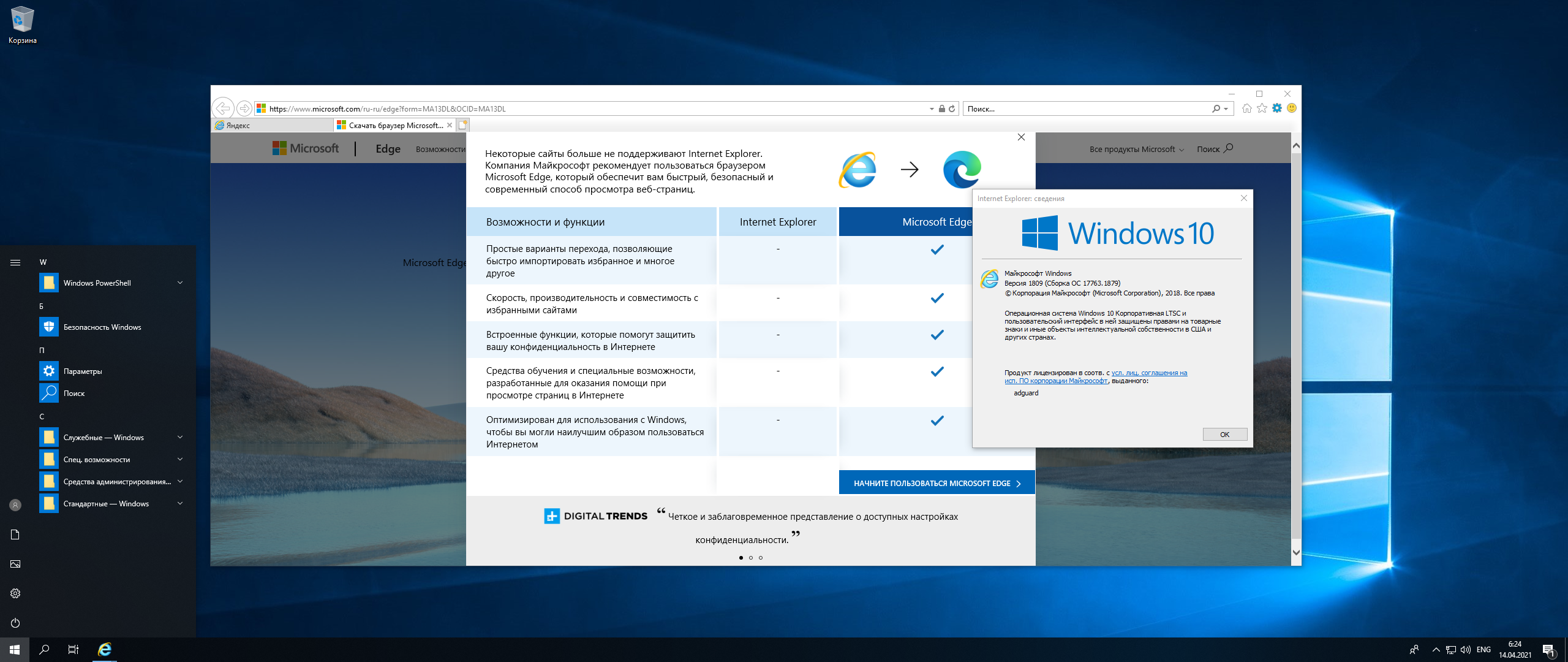Viewport: 1568px width, 662px height.
Task: Open taskbar search magnifier
Action: coord(44,650)
